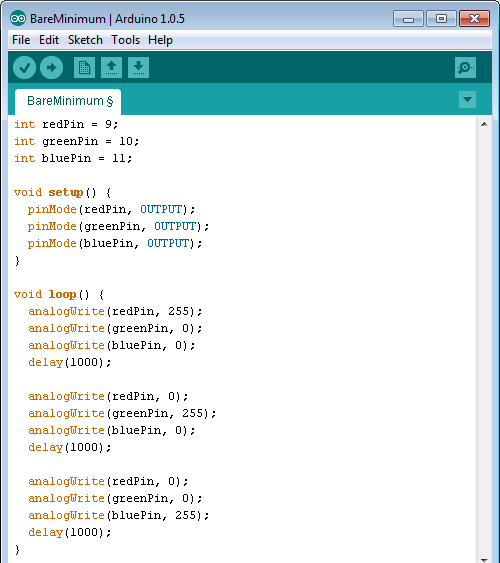Screen dimensions: 500x563
Task: Click the first 'delay(1000);' line
Action: tap(70, 362)
